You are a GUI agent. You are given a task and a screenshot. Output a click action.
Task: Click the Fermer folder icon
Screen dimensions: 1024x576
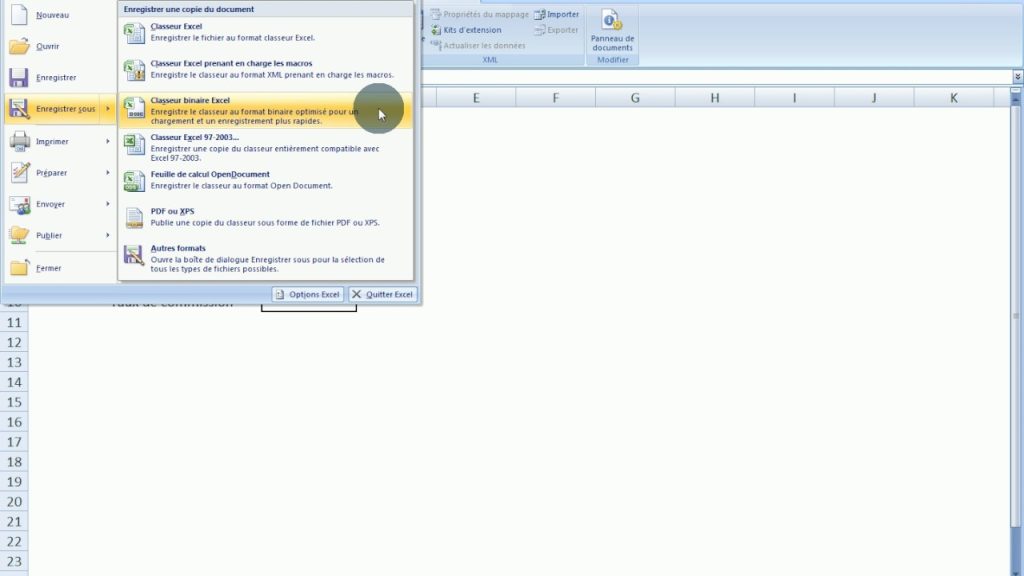coord(19,268)
